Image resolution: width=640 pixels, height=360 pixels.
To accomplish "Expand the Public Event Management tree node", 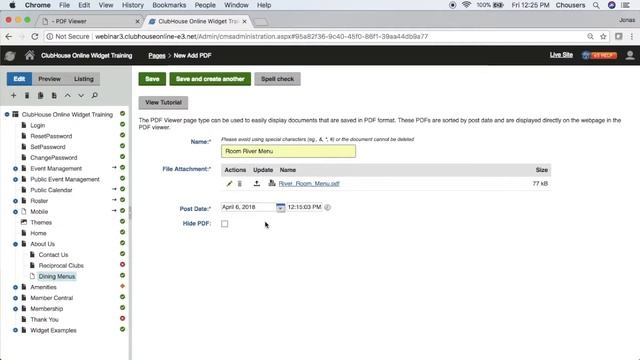I will tap(15, 180).
